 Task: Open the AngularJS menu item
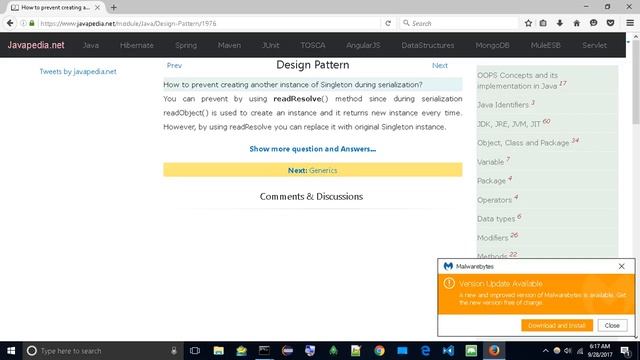[x=363, y=45]
